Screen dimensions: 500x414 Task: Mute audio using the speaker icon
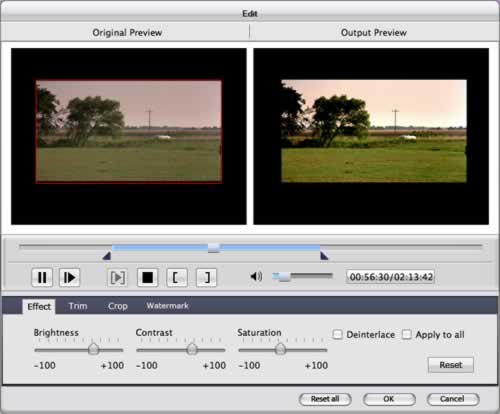256,276
